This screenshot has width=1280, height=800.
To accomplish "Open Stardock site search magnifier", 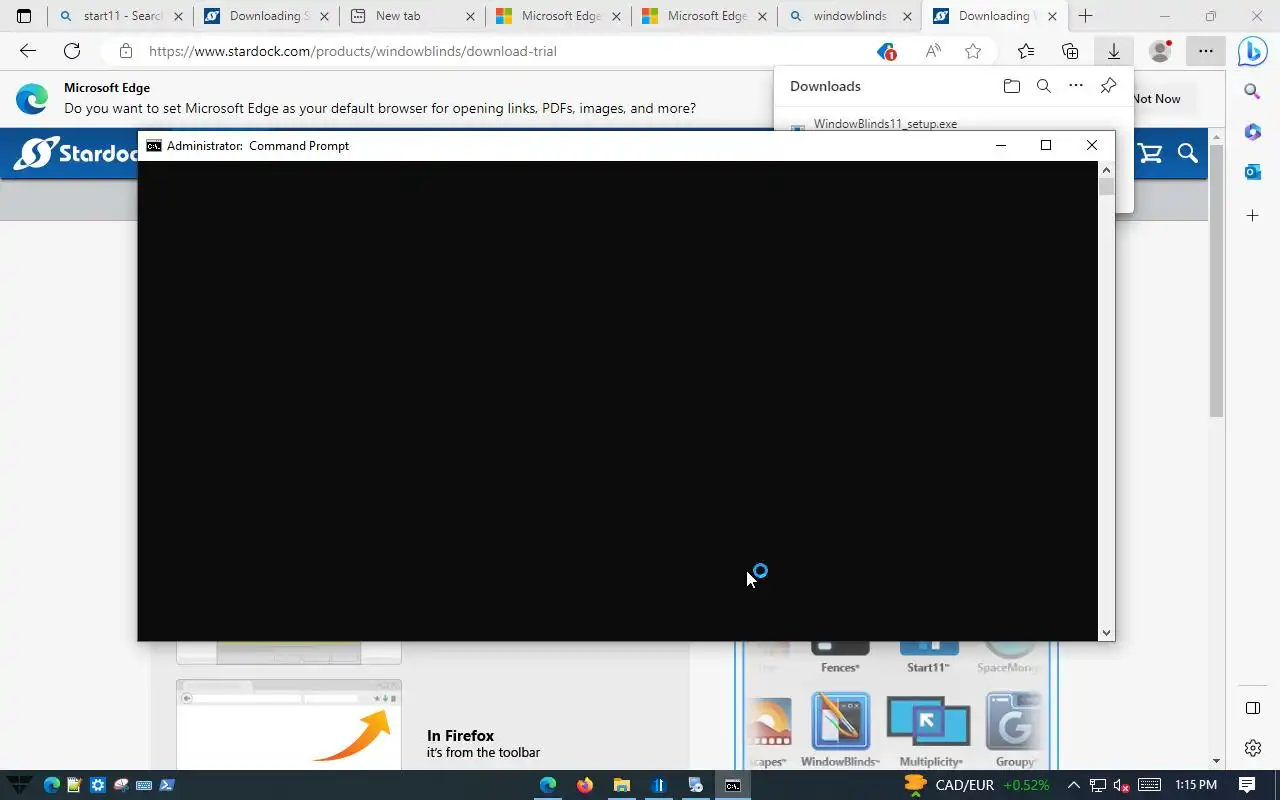I will coord(1187,153).
